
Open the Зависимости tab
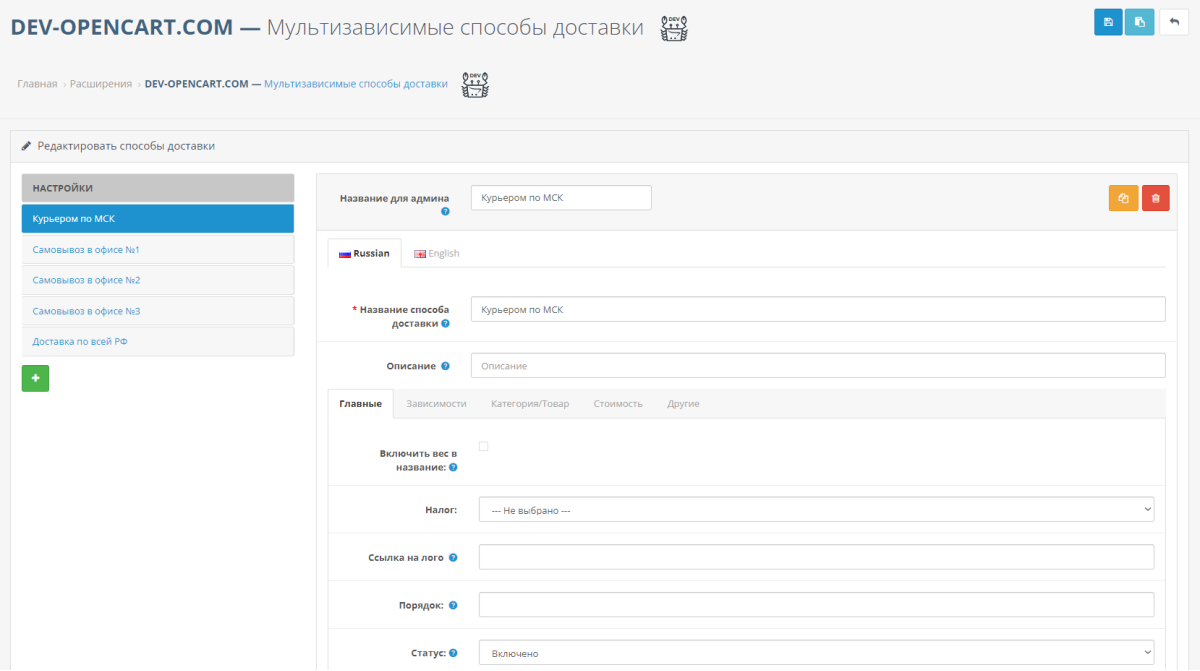pyautogui.click(x=436, y=403)
